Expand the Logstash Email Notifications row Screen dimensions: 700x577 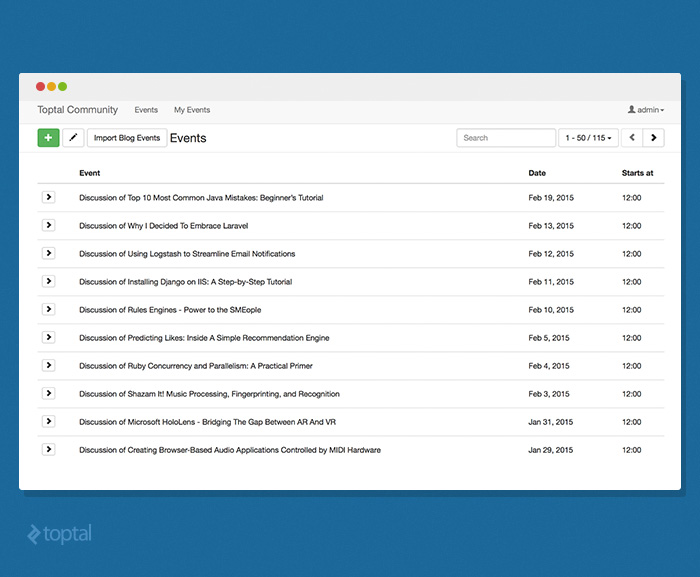coord(48,253)
